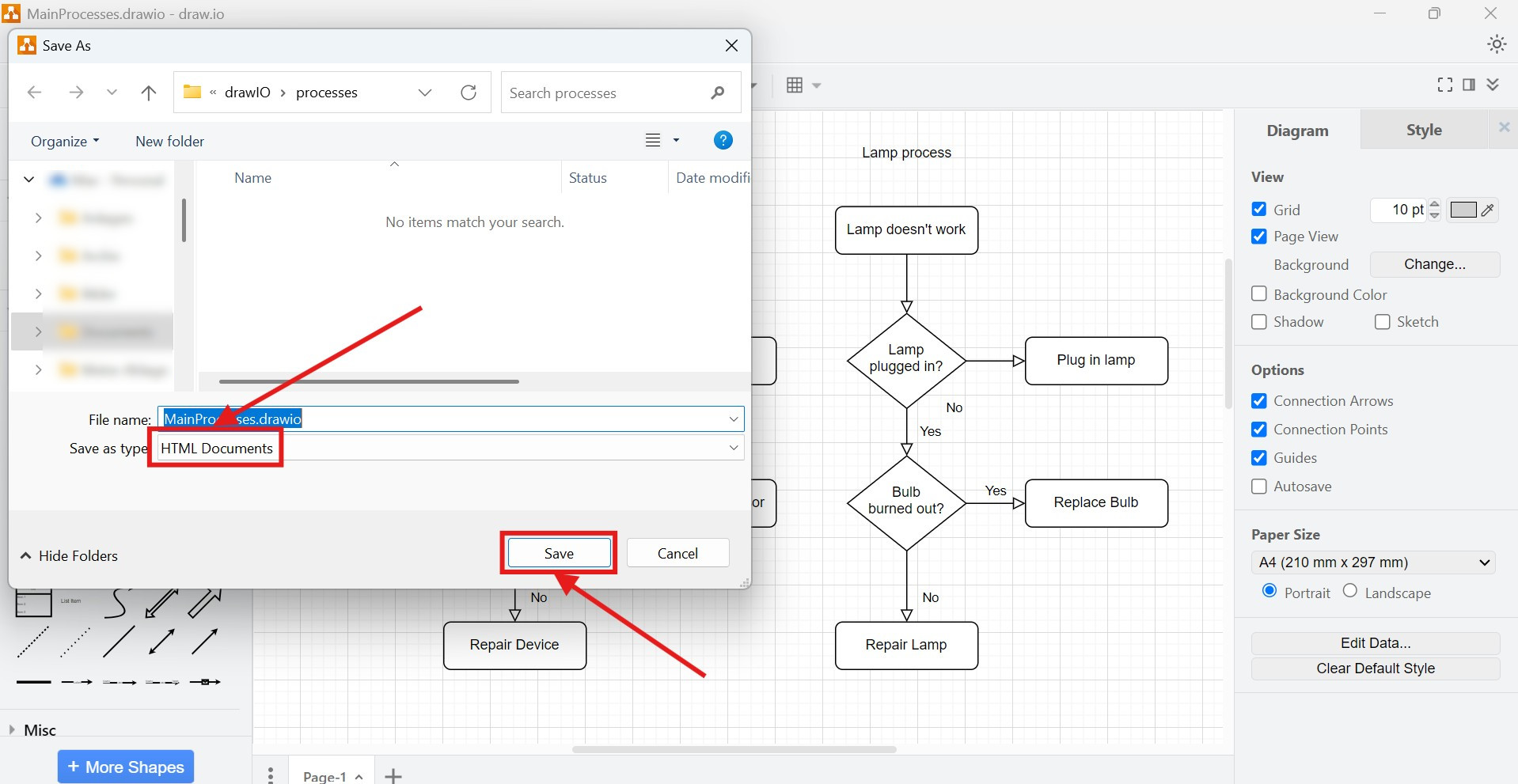
Task: Click the More Shapes button
Action: tap(124, 766)
